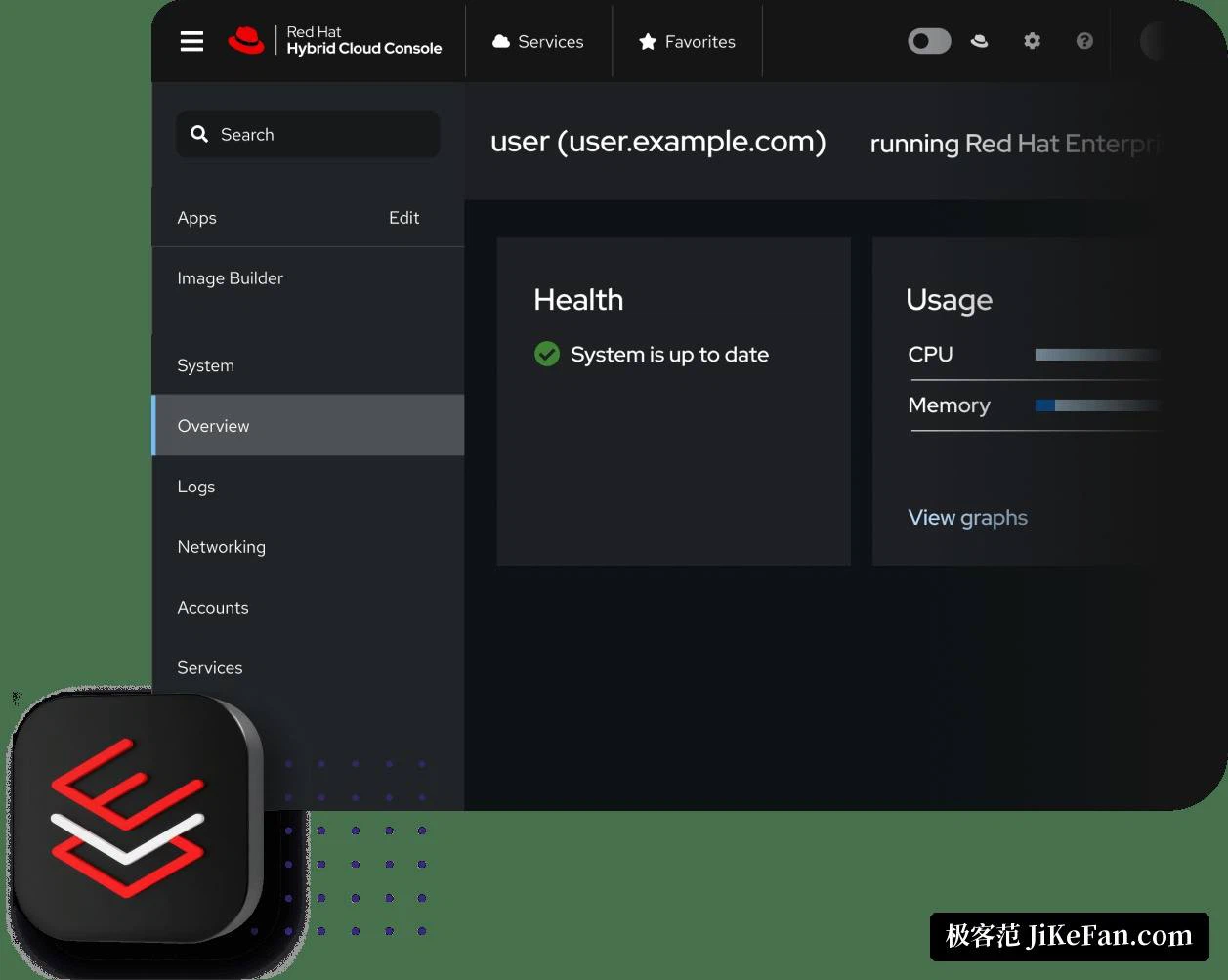Navigate to Accounts in the sidebar
This screenshot has height=980, width=1228.
coord(212,608)
